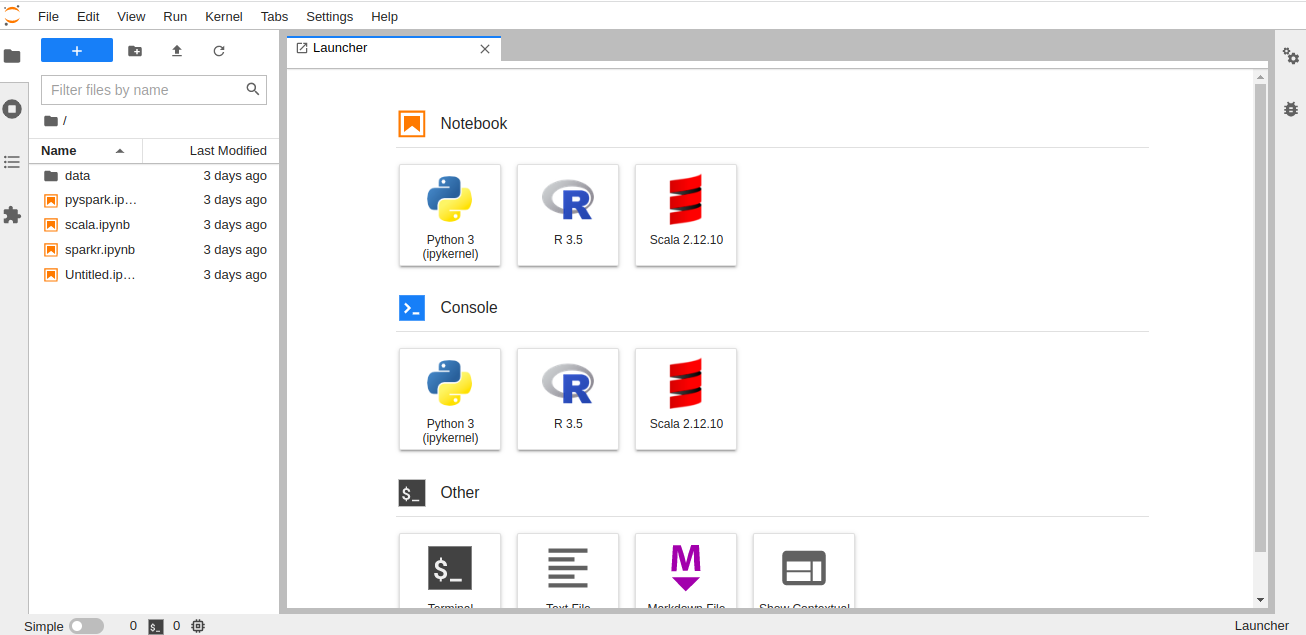Click the blue New Launcher plus button
This screenshot has height=635, width=1306.
(77, 51)
